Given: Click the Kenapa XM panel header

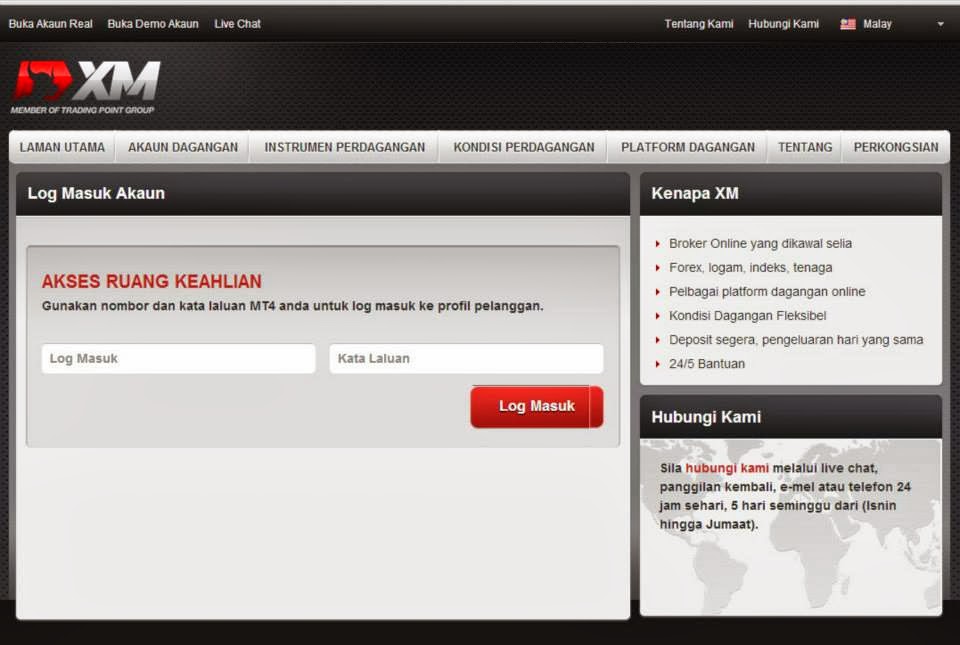Looking at the screenshot, I should pos(791,194).
